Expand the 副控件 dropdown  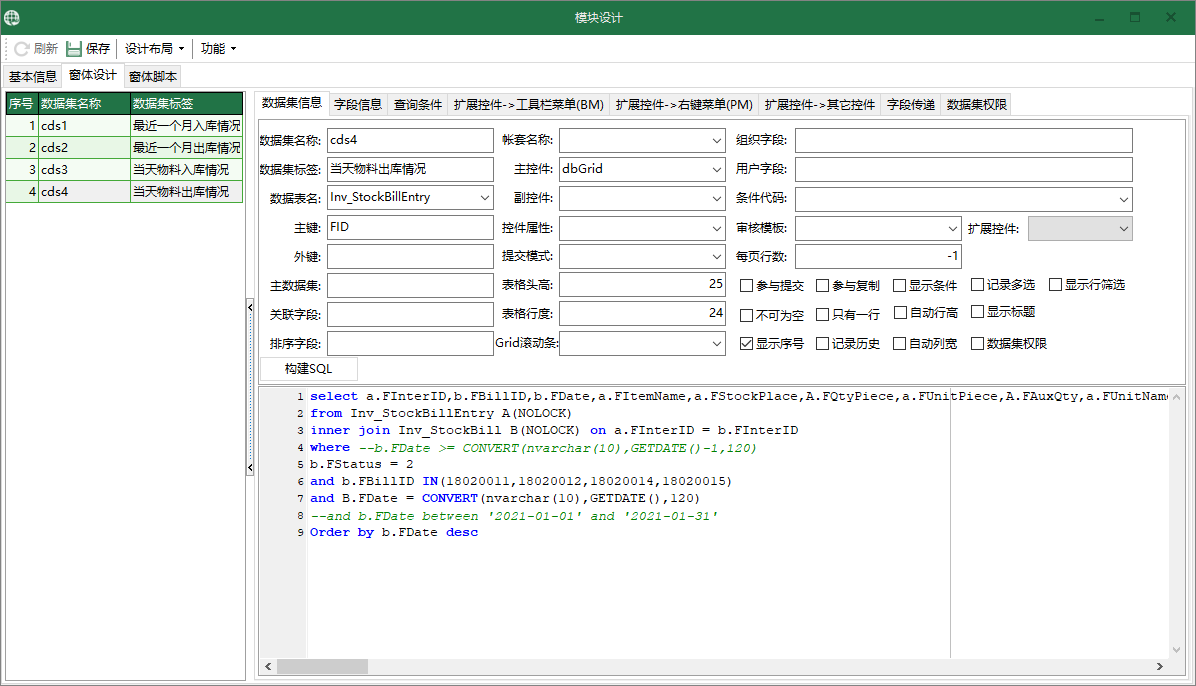pyautogui.click(x=716, y=198)
